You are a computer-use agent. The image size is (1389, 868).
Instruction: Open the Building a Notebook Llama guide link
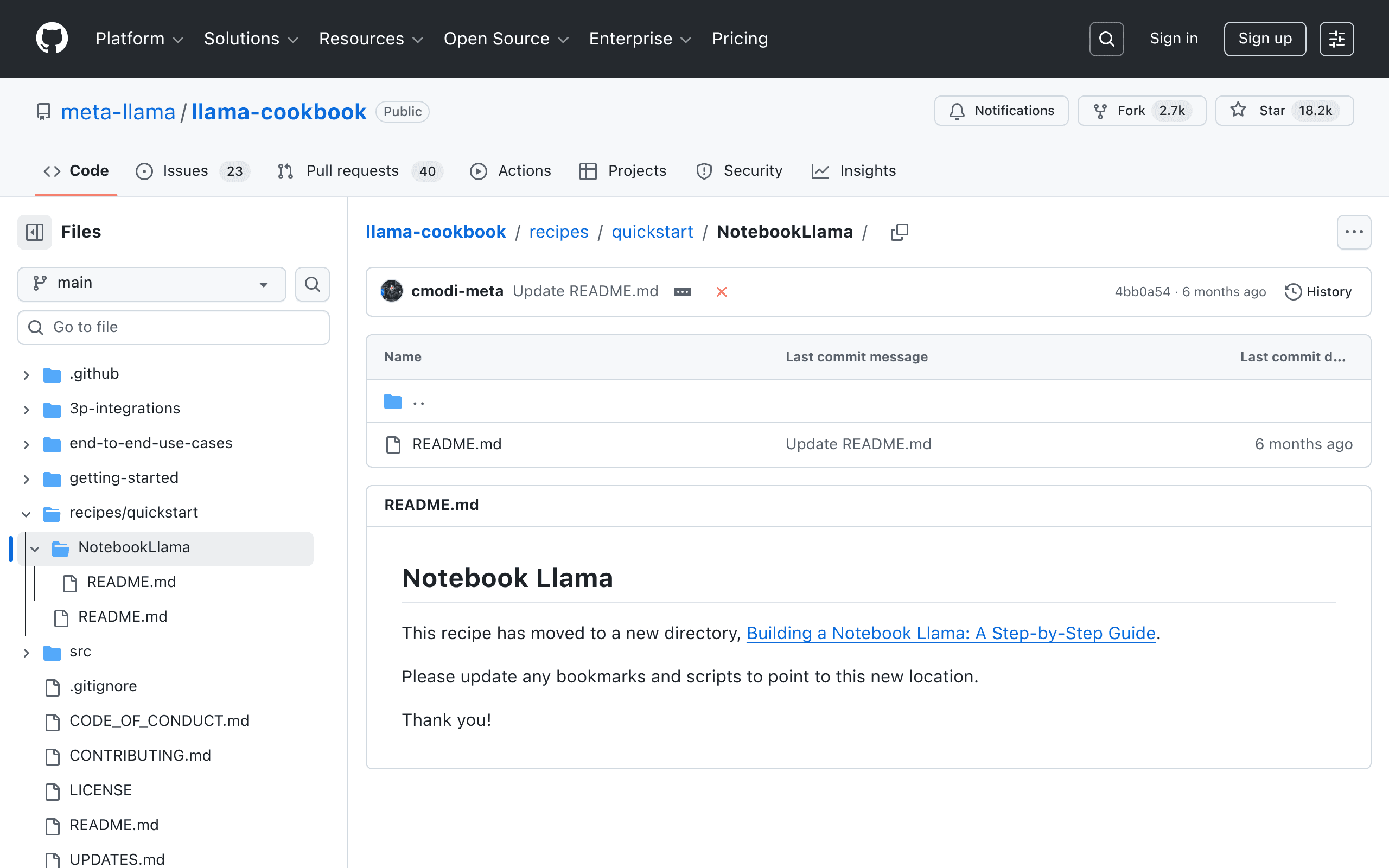tap(951, 633)
